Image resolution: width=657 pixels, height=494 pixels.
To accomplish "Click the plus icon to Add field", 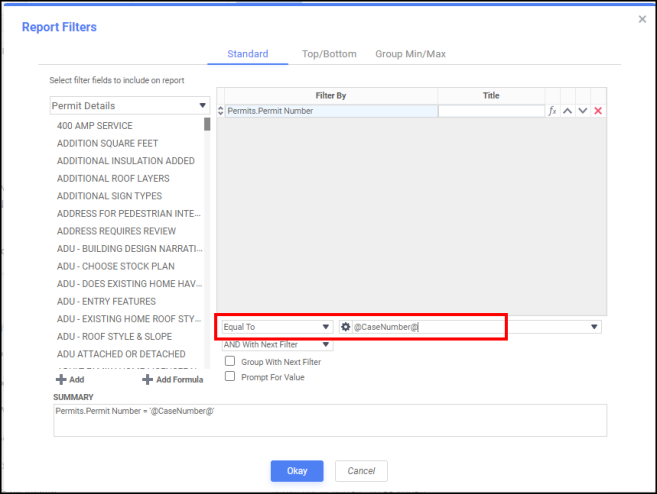I will click(61, 380).
